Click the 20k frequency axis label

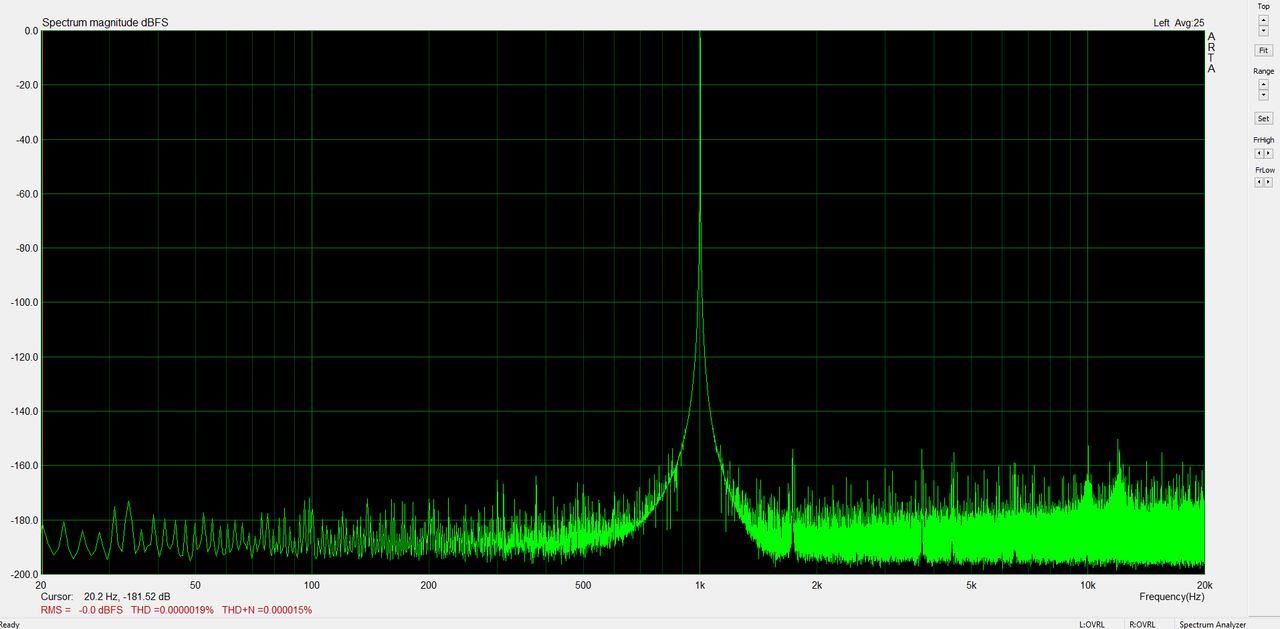[1204, 585]
